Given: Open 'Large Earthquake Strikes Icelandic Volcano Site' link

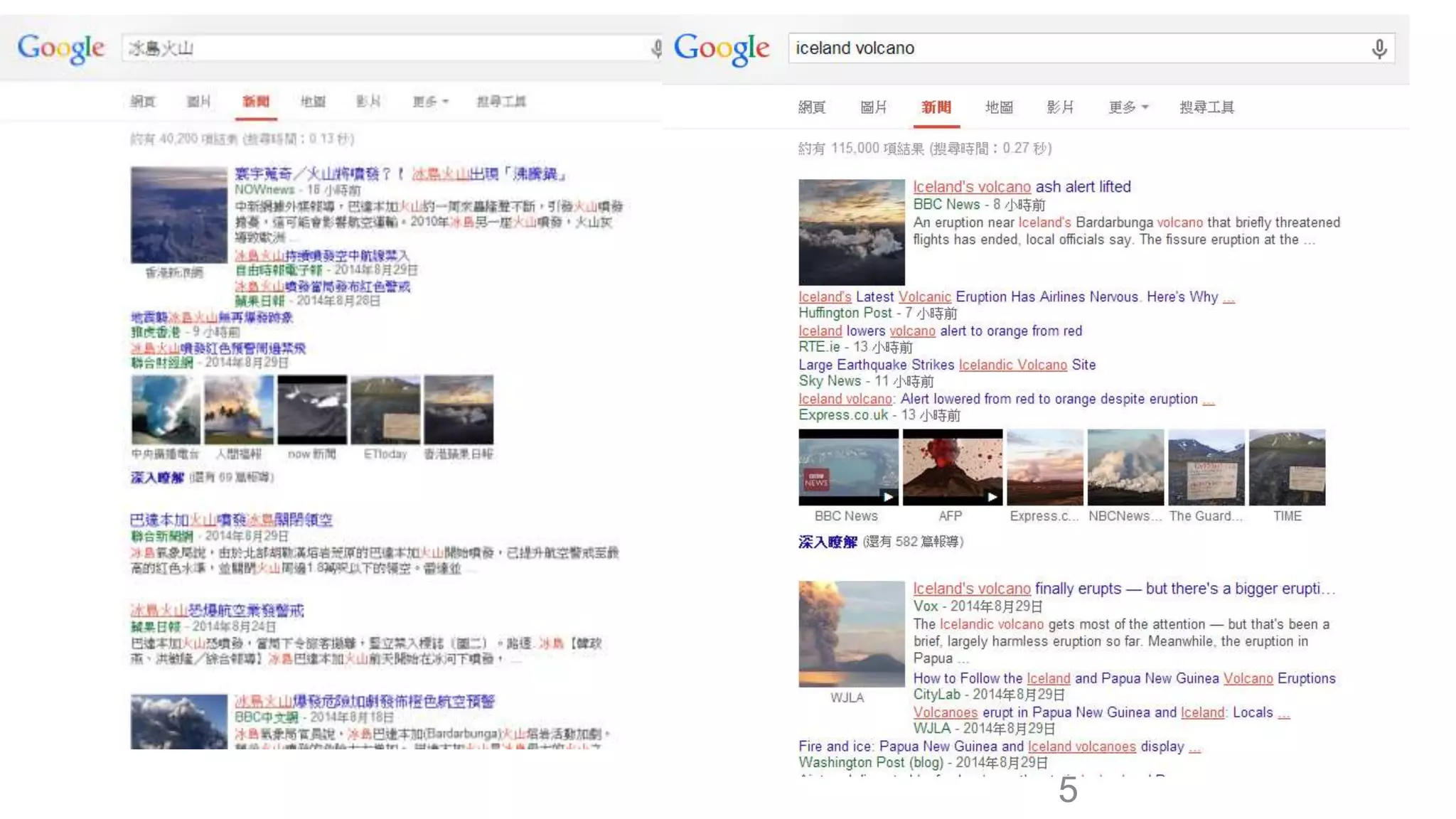Looking at the screenshot, I should [946, 365].
